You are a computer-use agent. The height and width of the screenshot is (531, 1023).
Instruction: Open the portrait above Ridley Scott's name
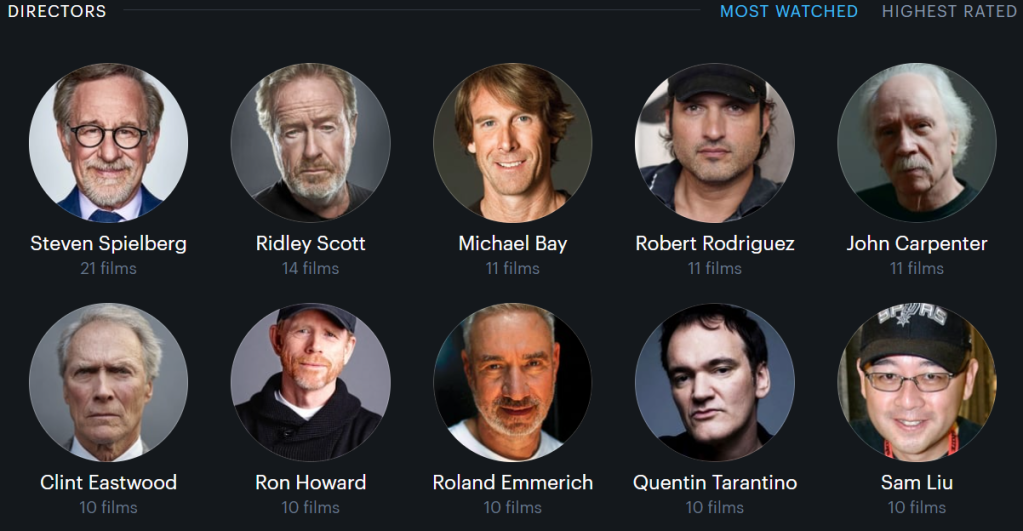point(311,142)
